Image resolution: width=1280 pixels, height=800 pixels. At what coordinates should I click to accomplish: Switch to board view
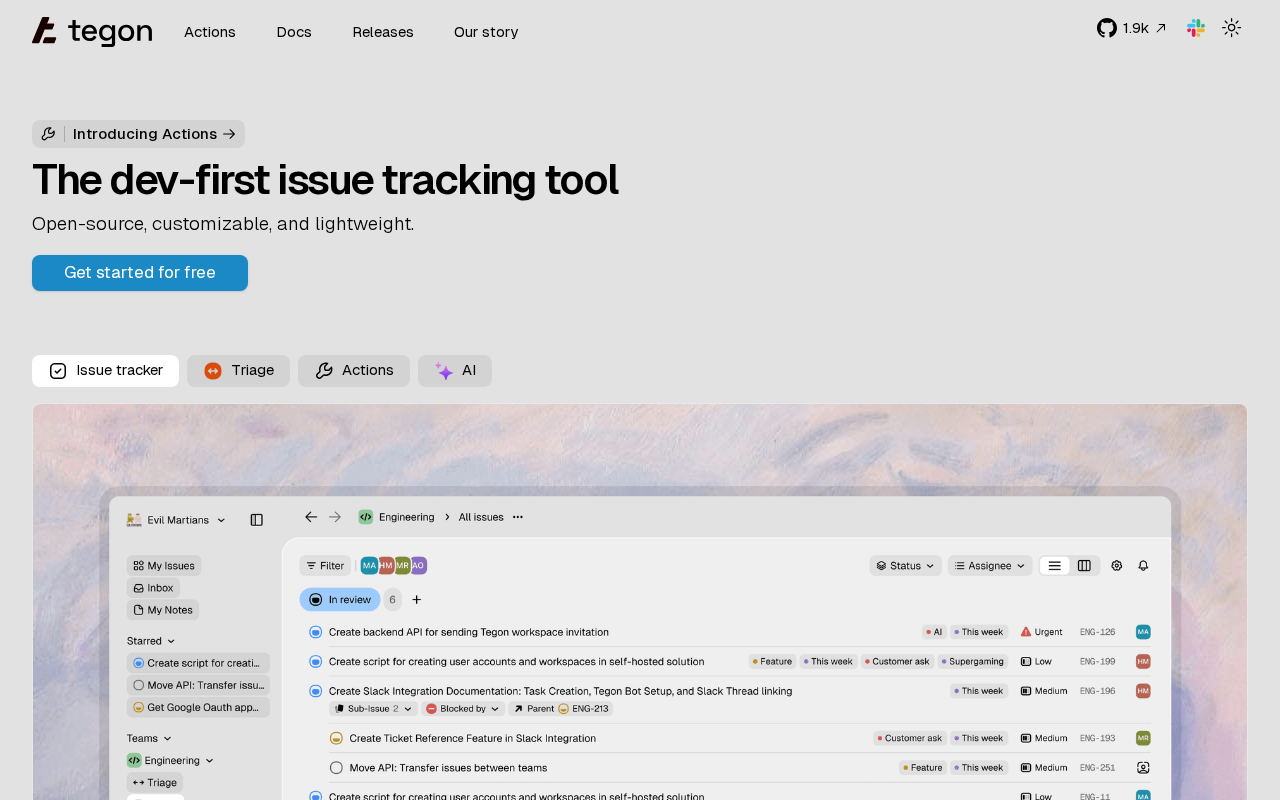point(1084,566)
